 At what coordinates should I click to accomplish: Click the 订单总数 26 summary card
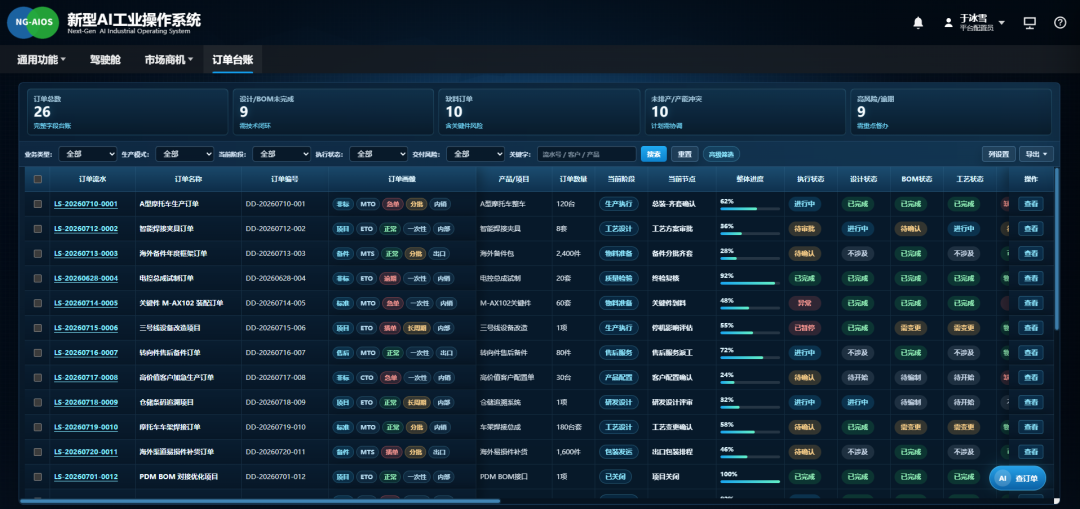[x=127, y=112]
